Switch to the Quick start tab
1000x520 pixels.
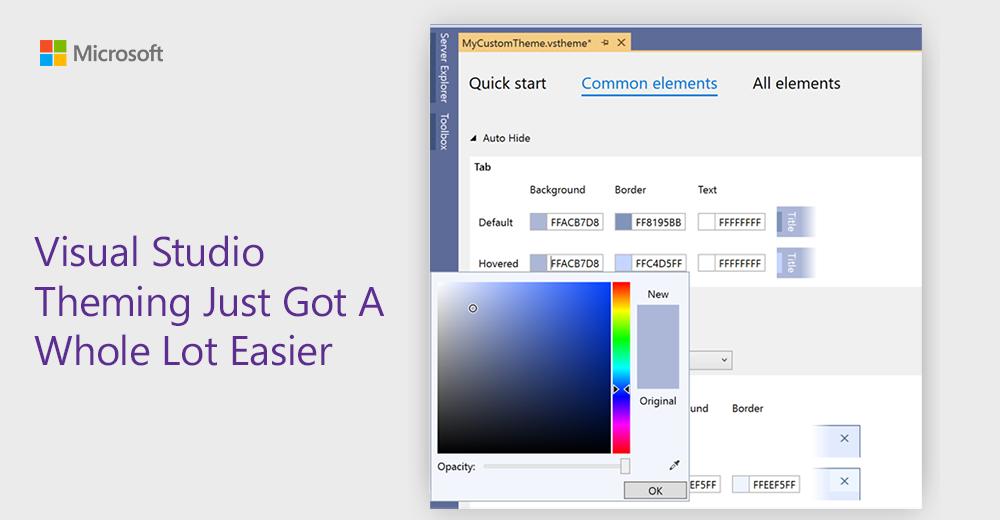[508, 84]
